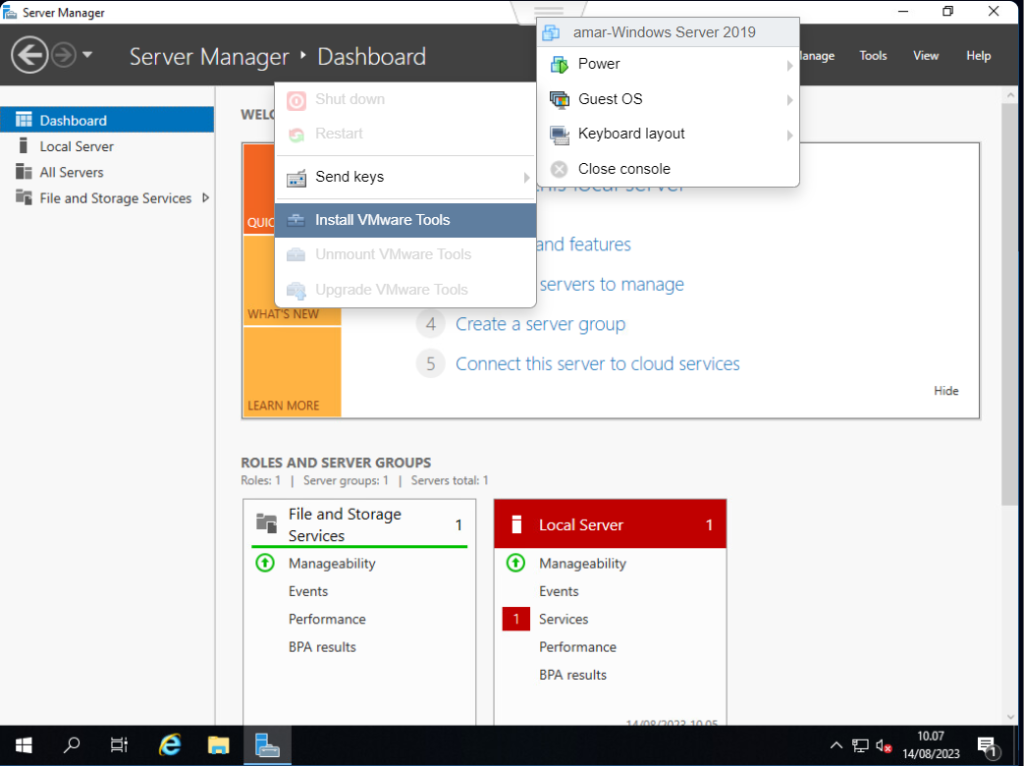The height and width of the screenshot is (766, 1024).
Task: Open File Explorer from taskbar
Action: pos(218,745)
